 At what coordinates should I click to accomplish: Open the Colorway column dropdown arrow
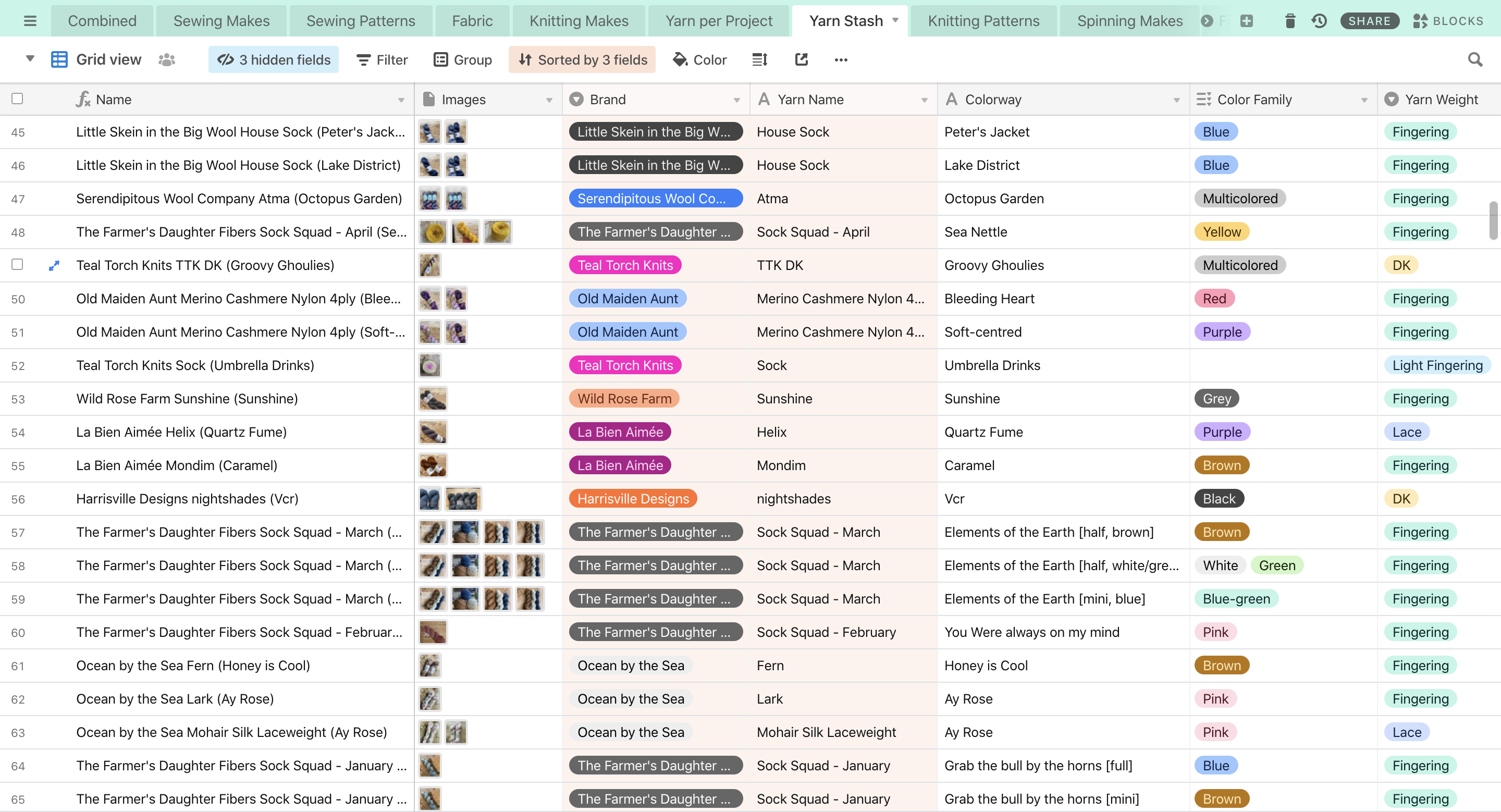[x=1176, y=100]
